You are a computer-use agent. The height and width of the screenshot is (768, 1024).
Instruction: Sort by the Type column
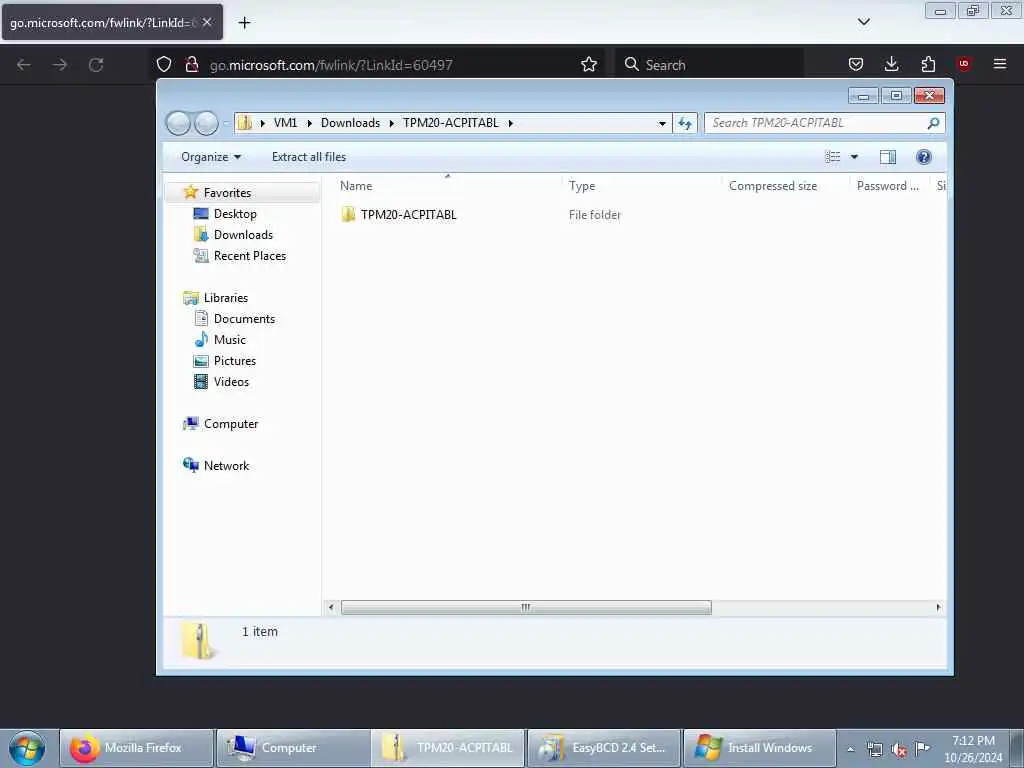582,186
